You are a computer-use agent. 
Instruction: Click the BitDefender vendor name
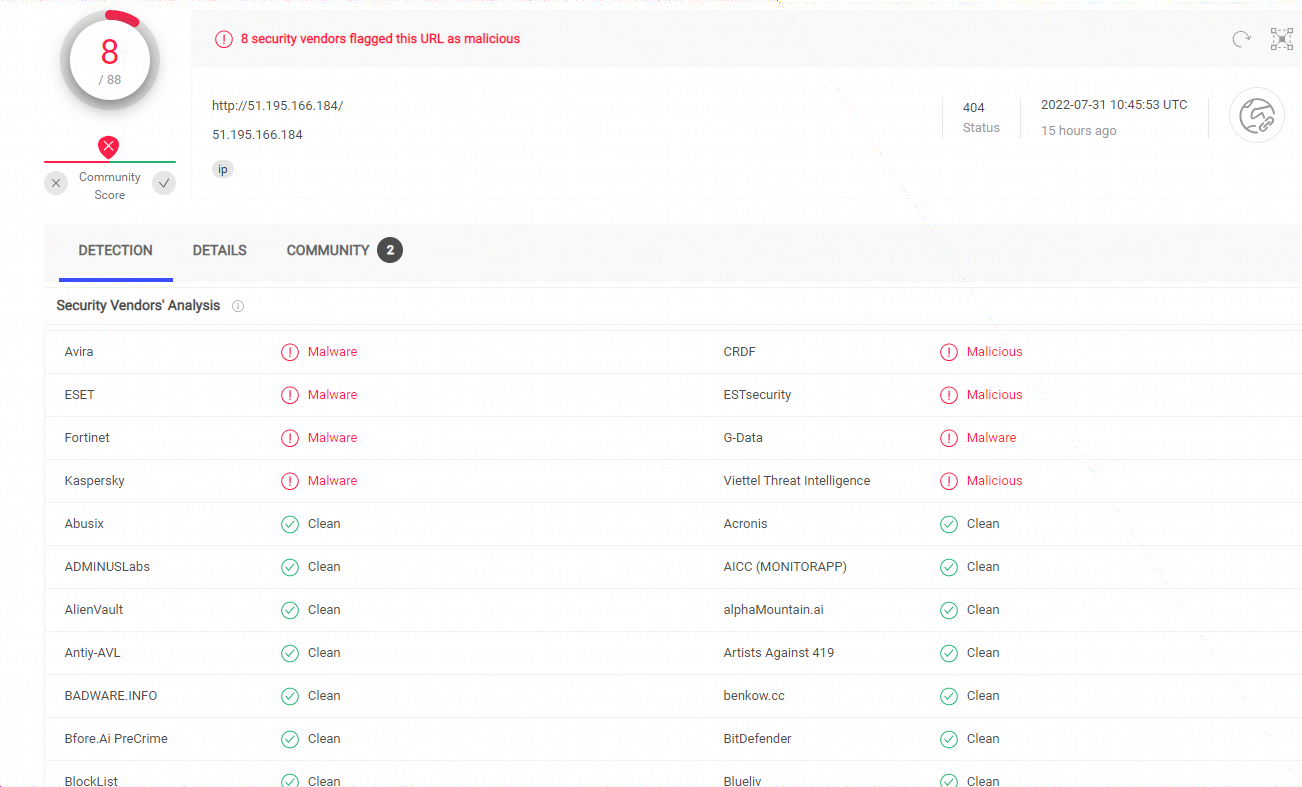tap(758, 739)
